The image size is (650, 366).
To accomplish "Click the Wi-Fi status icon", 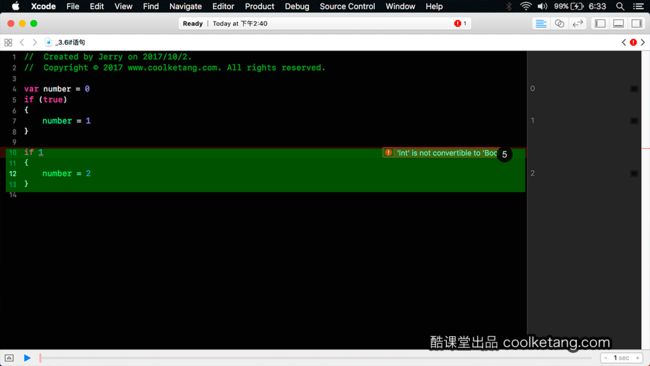I will tap(525, 6).
